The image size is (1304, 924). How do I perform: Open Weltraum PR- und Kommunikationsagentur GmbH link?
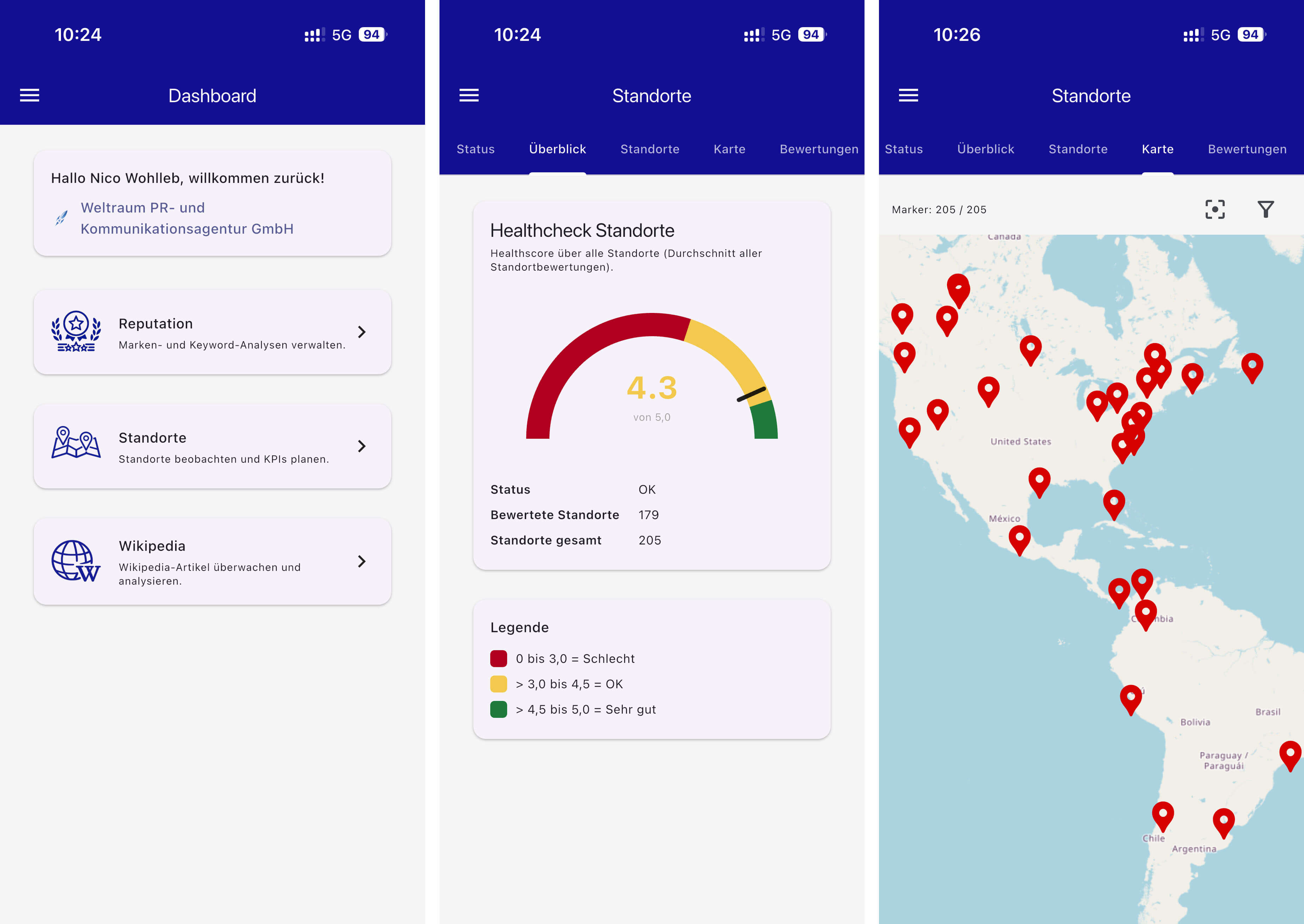coord(187,218)
